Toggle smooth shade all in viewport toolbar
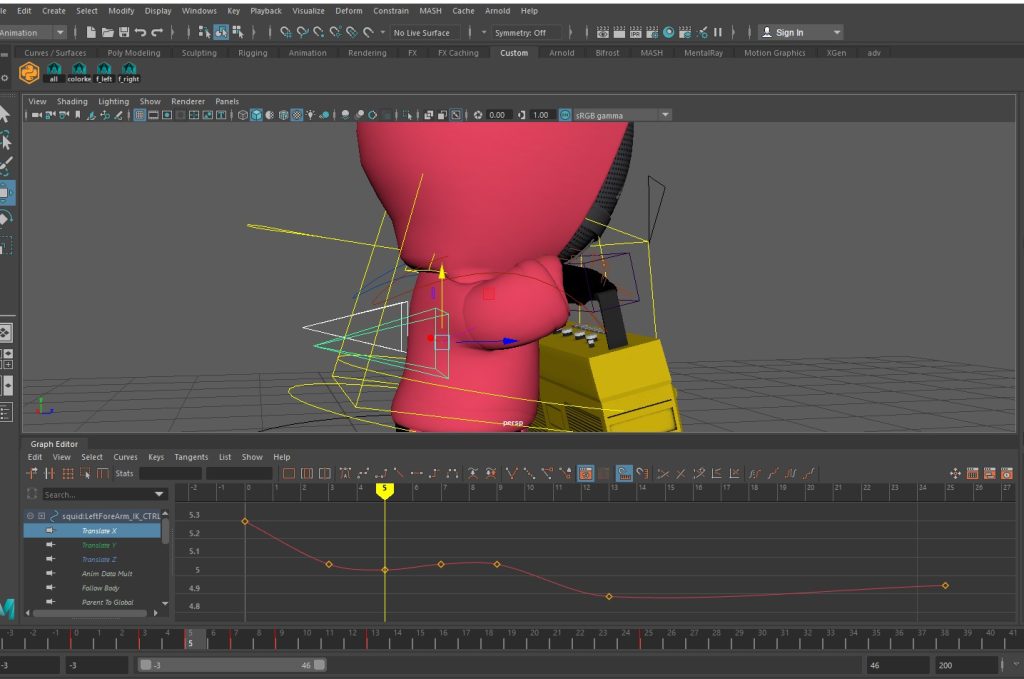Image resolution: width=1024 pixels, height=679 pixels. (257, 115)
